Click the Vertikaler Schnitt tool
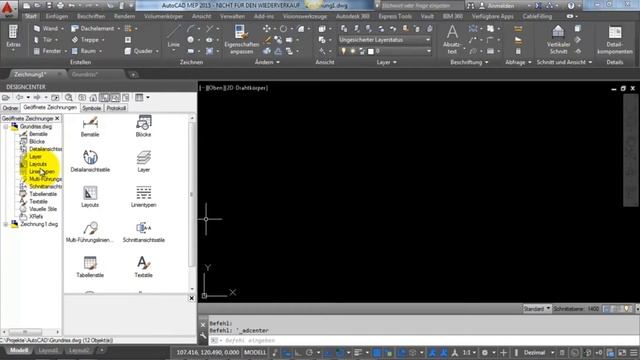 tap(558, 39)
